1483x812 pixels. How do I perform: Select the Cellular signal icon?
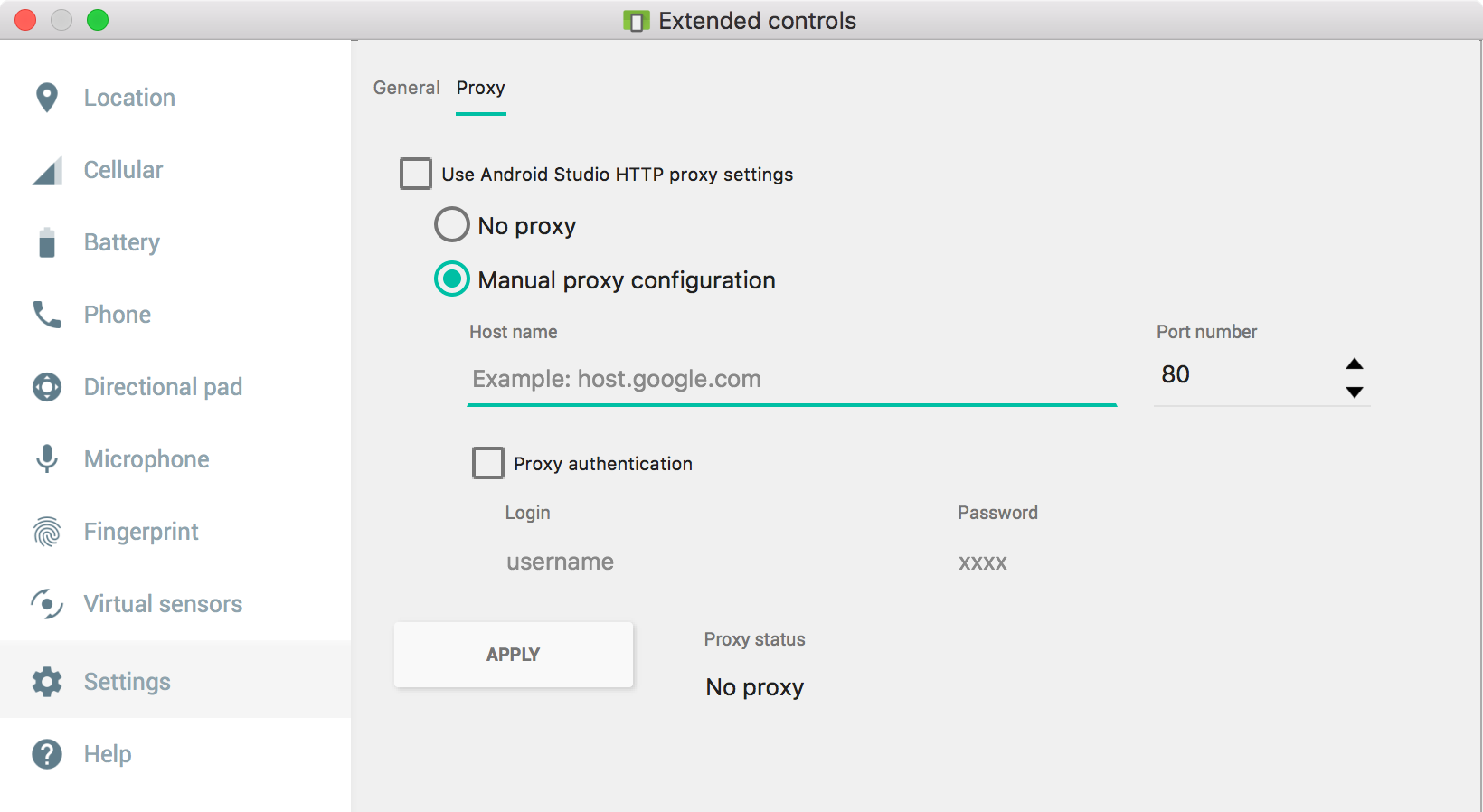click(47, 170)
